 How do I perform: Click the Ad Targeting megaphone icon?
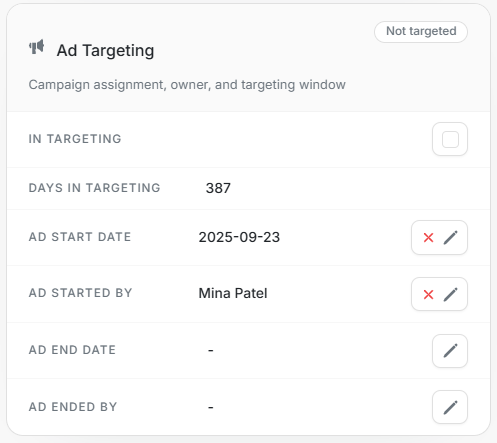[x=37, y=47]
